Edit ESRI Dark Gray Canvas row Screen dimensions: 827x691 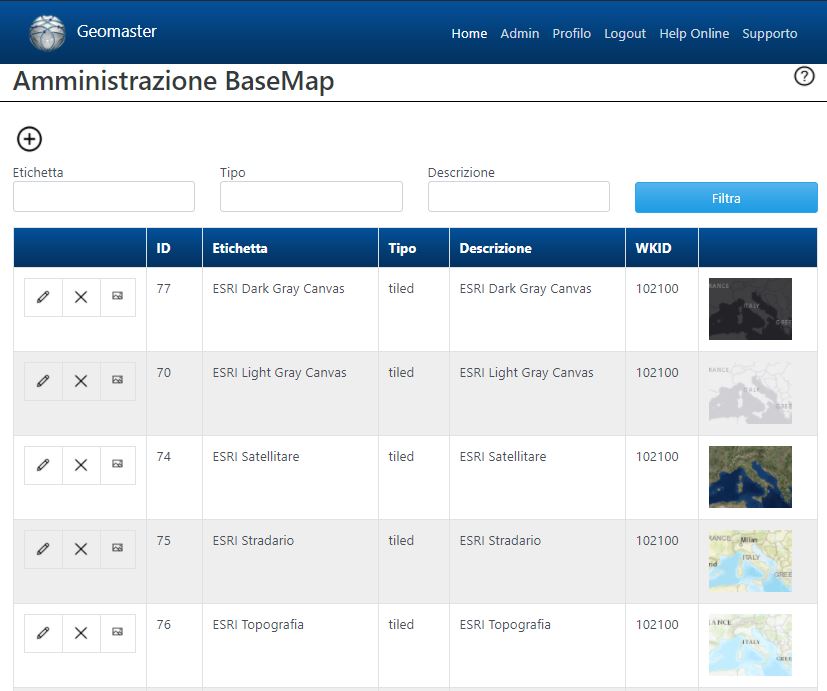pos(43,297)
